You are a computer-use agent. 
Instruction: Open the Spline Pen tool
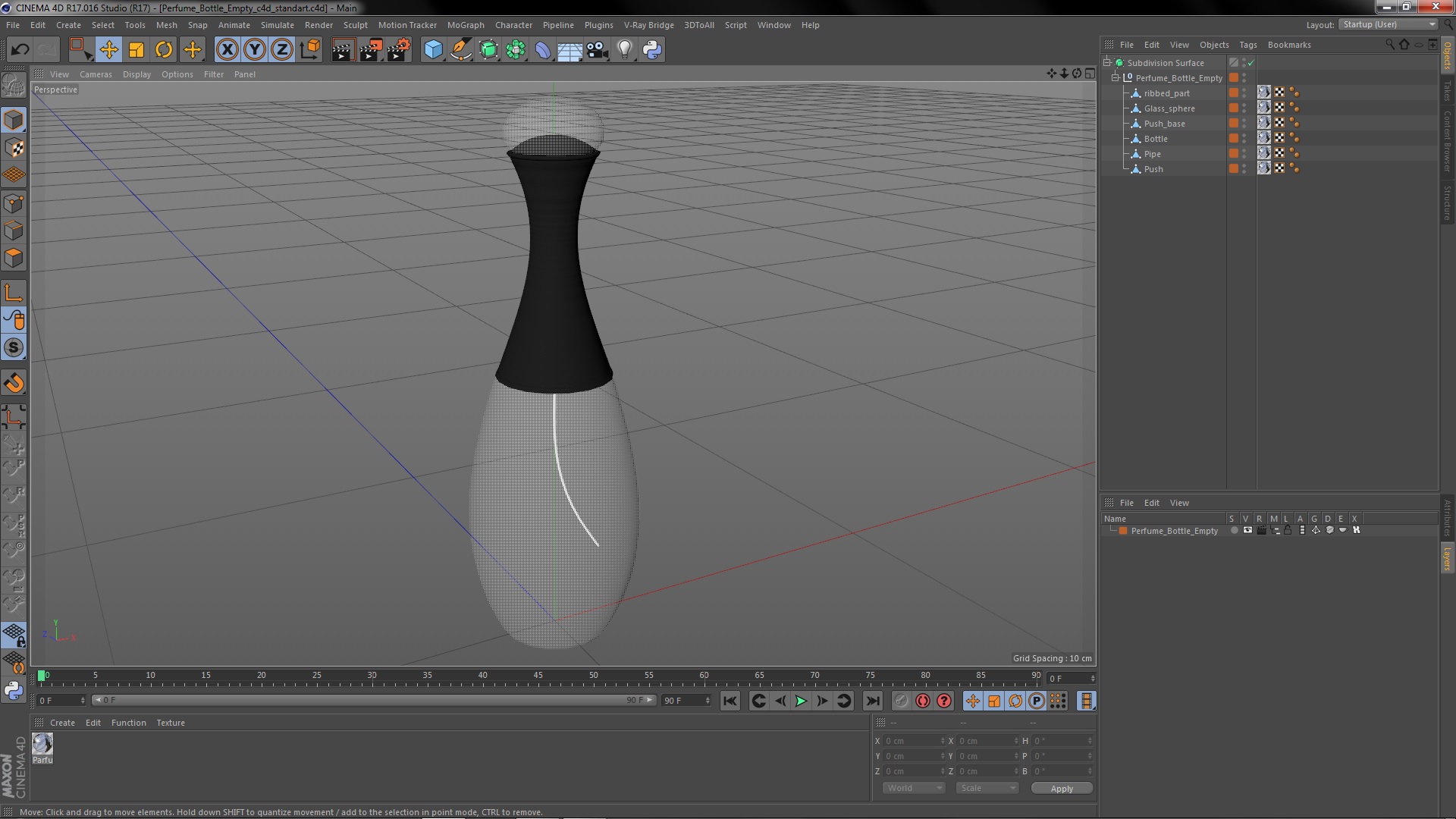[461, 50]
